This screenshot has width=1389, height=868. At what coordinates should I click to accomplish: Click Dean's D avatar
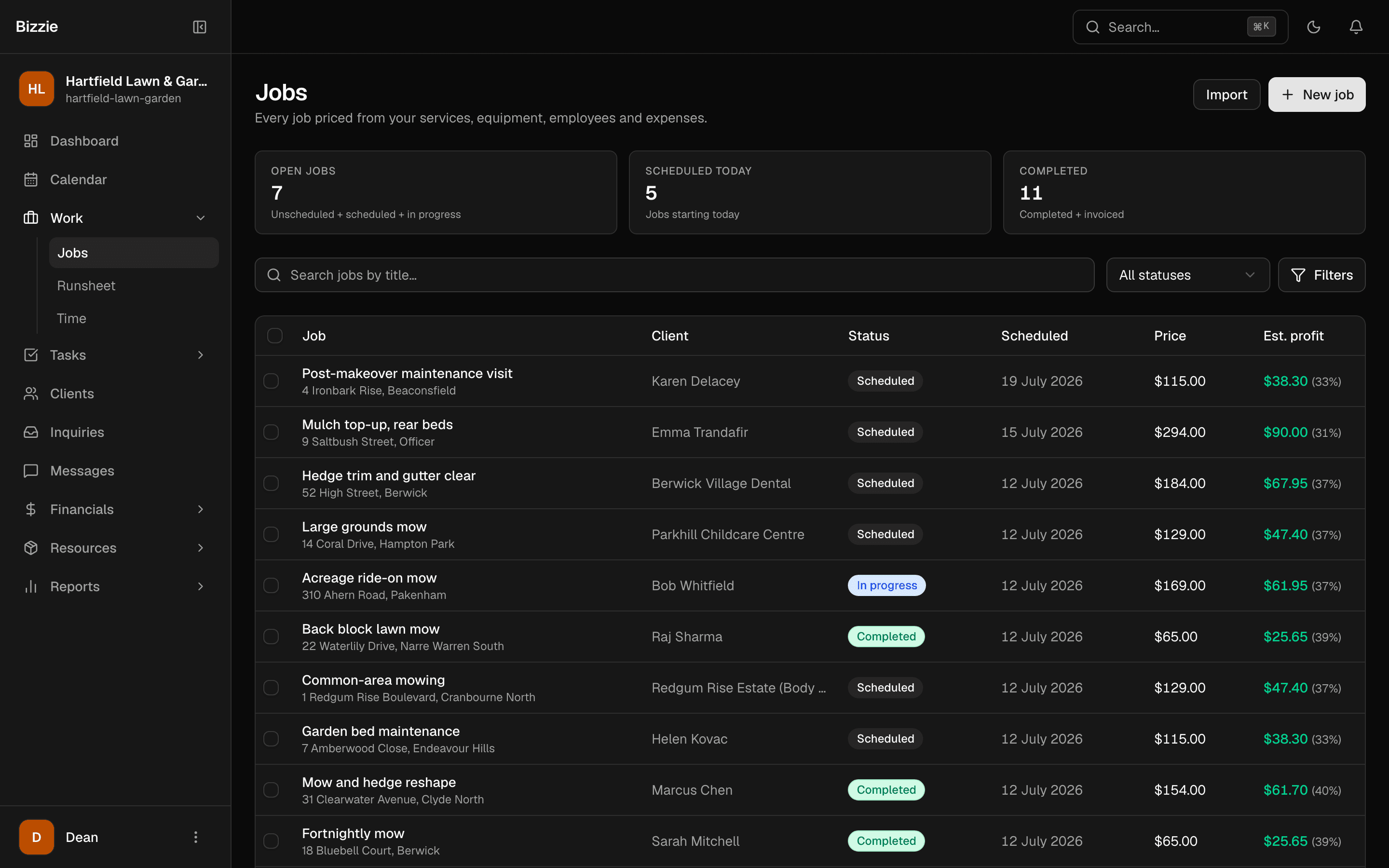click(x=37, y=837)
